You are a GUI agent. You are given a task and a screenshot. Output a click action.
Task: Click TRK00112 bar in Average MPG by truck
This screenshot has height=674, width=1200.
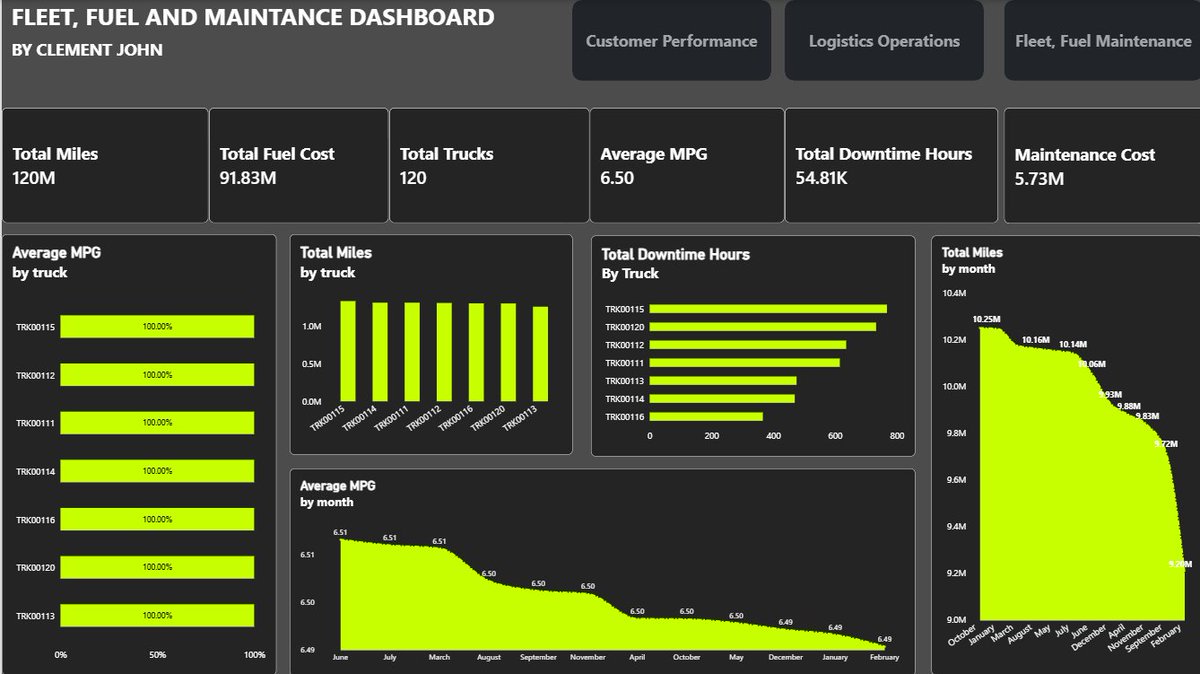click(157, 375)
